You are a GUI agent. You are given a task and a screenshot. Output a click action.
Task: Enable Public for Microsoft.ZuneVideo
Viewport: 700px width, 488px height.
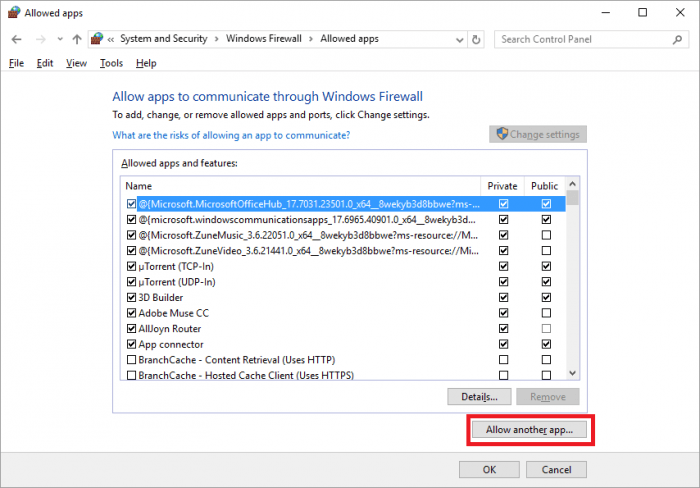[546, 250]
